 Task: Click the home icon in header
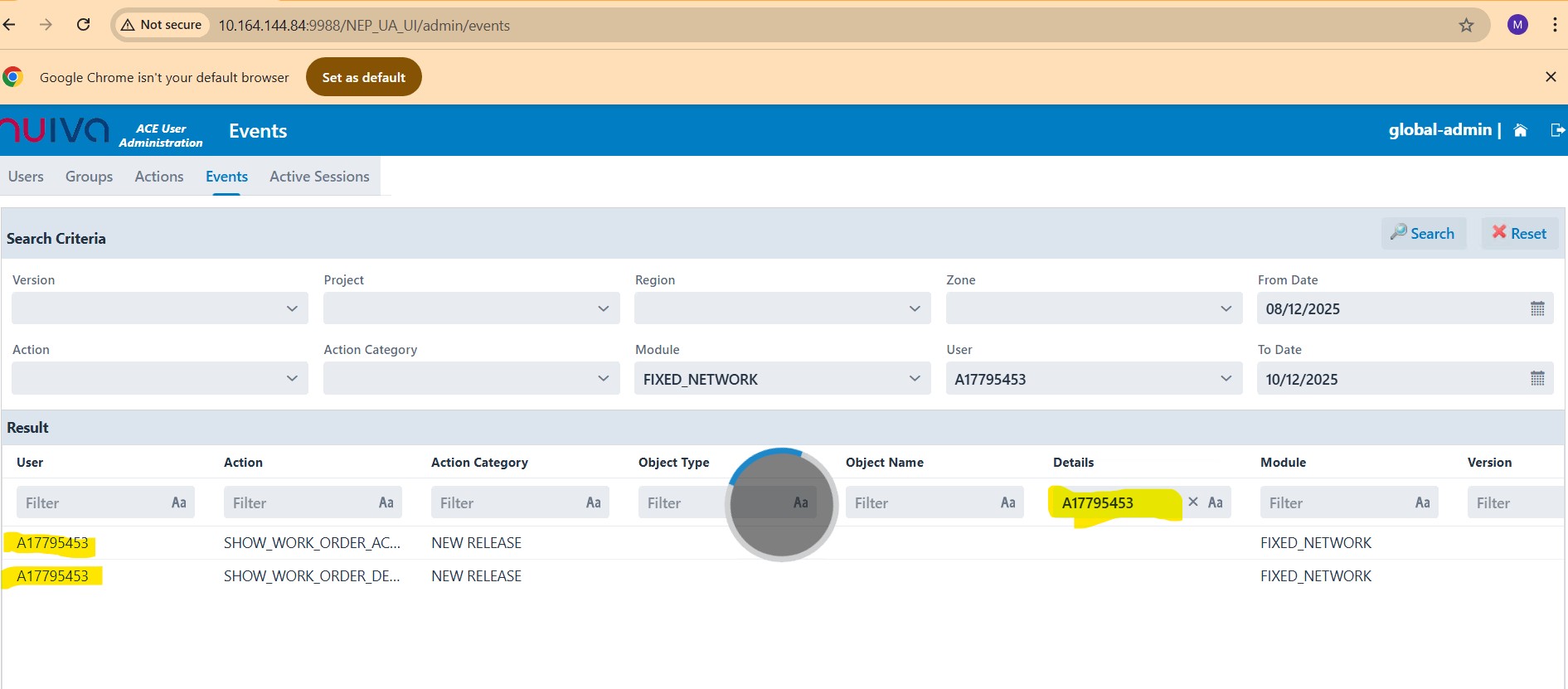pyautogui.click(x=1520, y=130)
